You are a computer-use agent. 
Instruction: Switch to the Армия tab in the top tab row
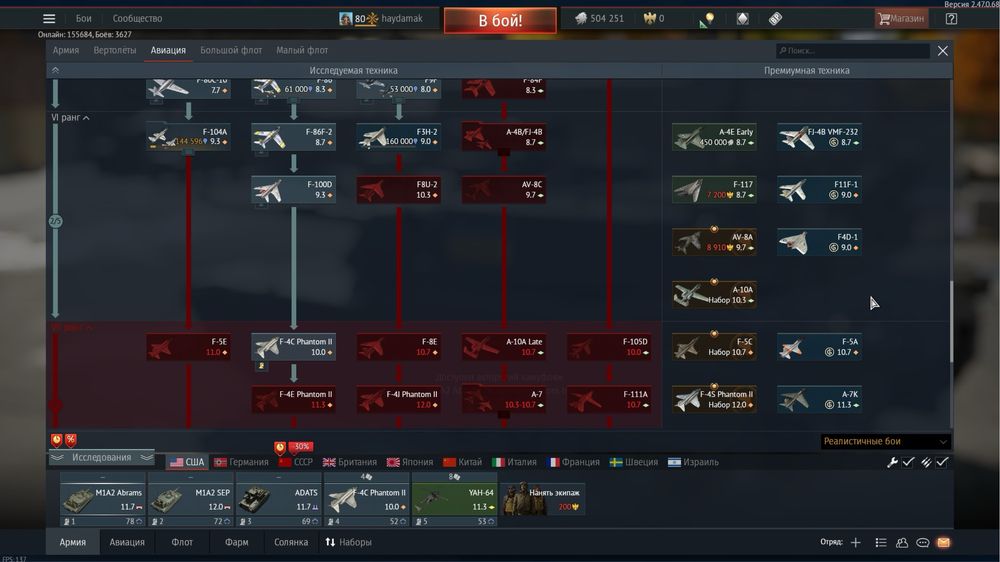pyautogui.click(x=66, y=50)
